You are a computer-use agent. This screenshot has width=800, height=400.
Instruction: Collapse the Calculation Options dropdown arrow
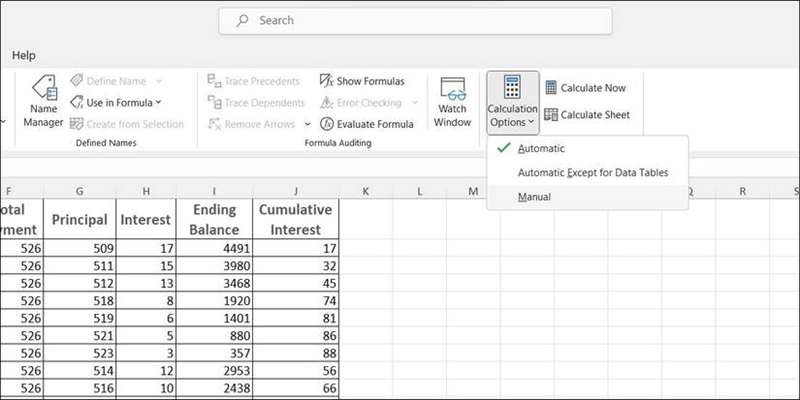[531, 123]
